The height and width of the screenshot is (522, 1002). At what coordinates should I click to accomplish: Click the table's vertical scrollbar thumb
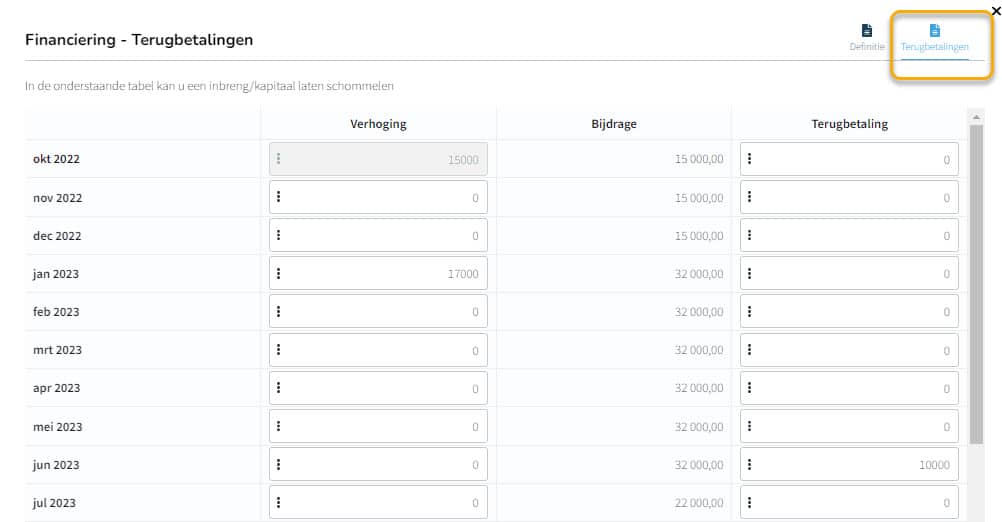click(976, 284)
